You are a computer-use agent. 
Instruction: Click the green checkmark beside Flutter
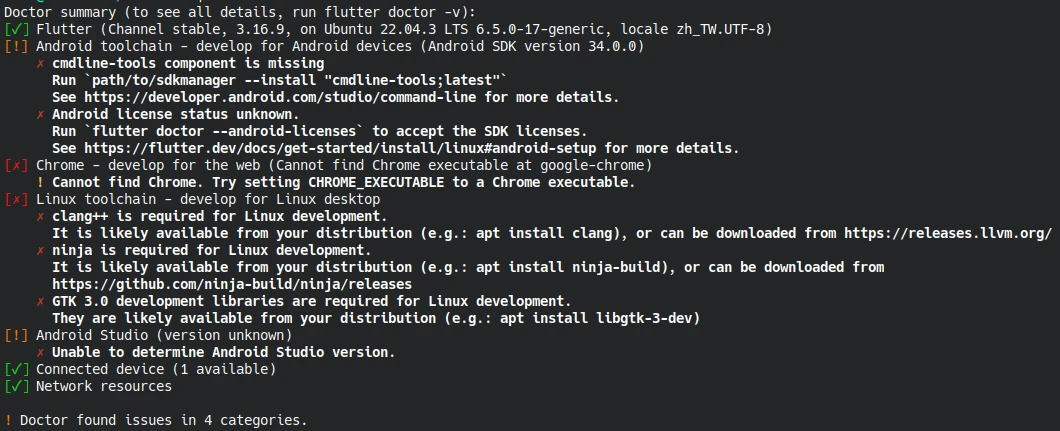(x=16, y=30)
